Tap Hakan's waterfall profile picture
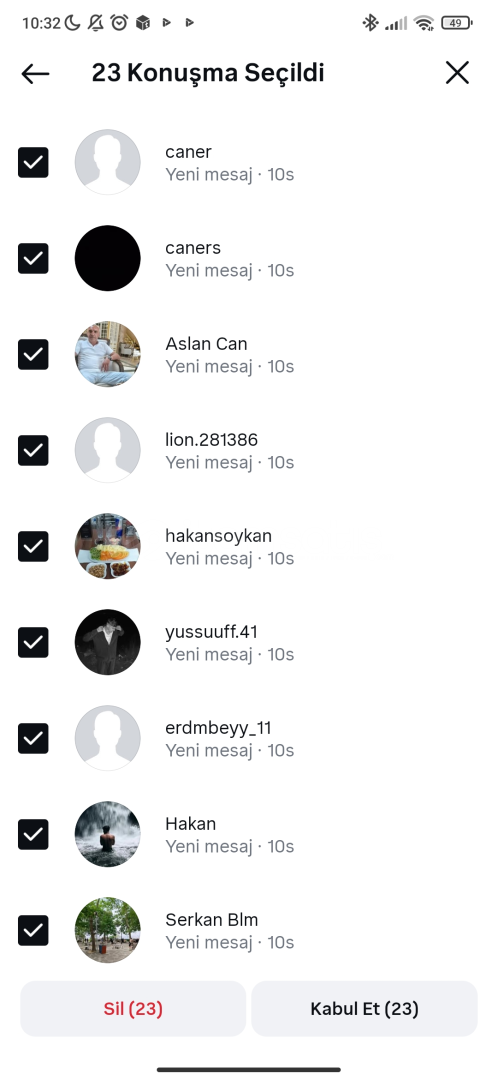 coord(107,834)
